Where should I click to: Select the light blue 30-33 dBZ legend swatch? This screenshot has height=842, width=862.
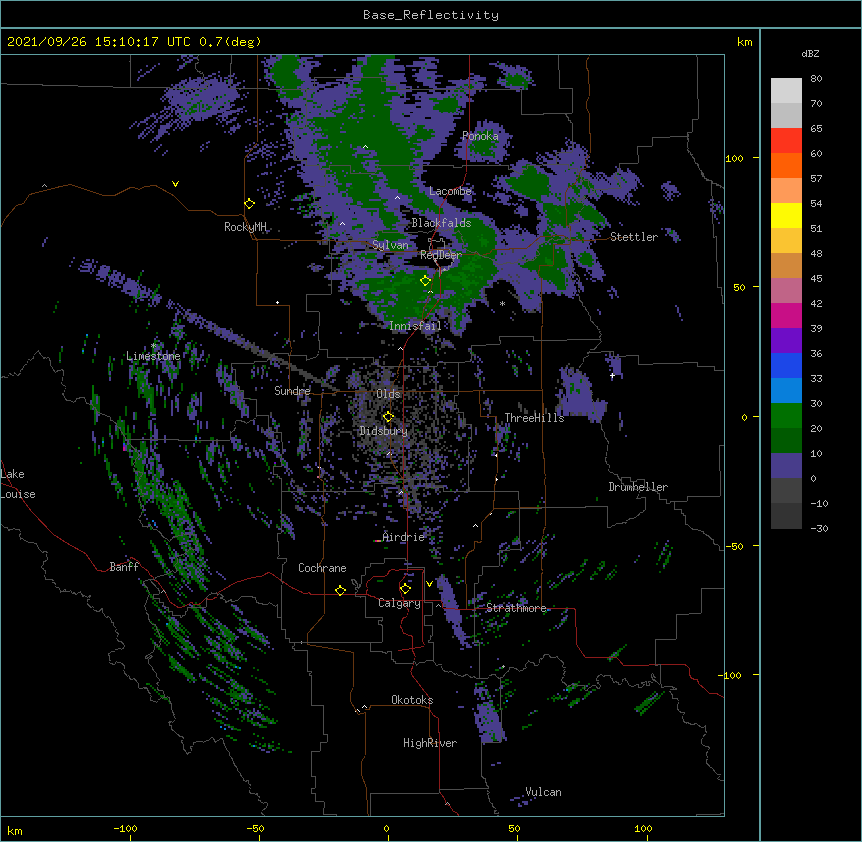click(786, 391)
